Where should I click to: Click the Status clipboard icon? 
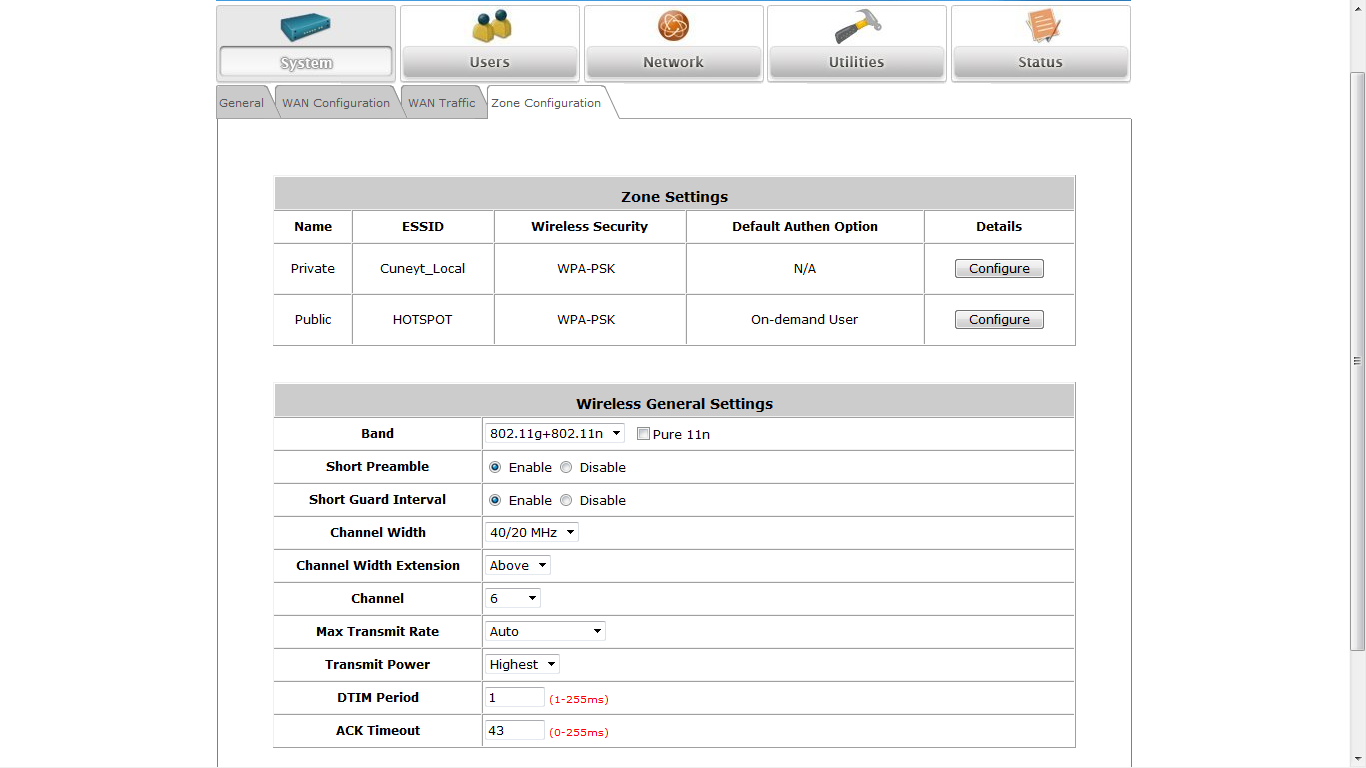point(1041,26)
